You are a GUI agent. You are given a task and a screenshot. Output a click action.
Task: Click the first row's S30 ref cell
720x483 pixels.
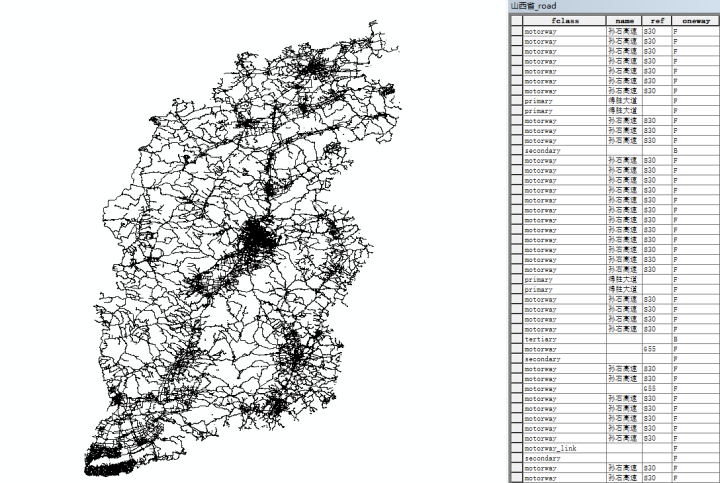(657, 31)
